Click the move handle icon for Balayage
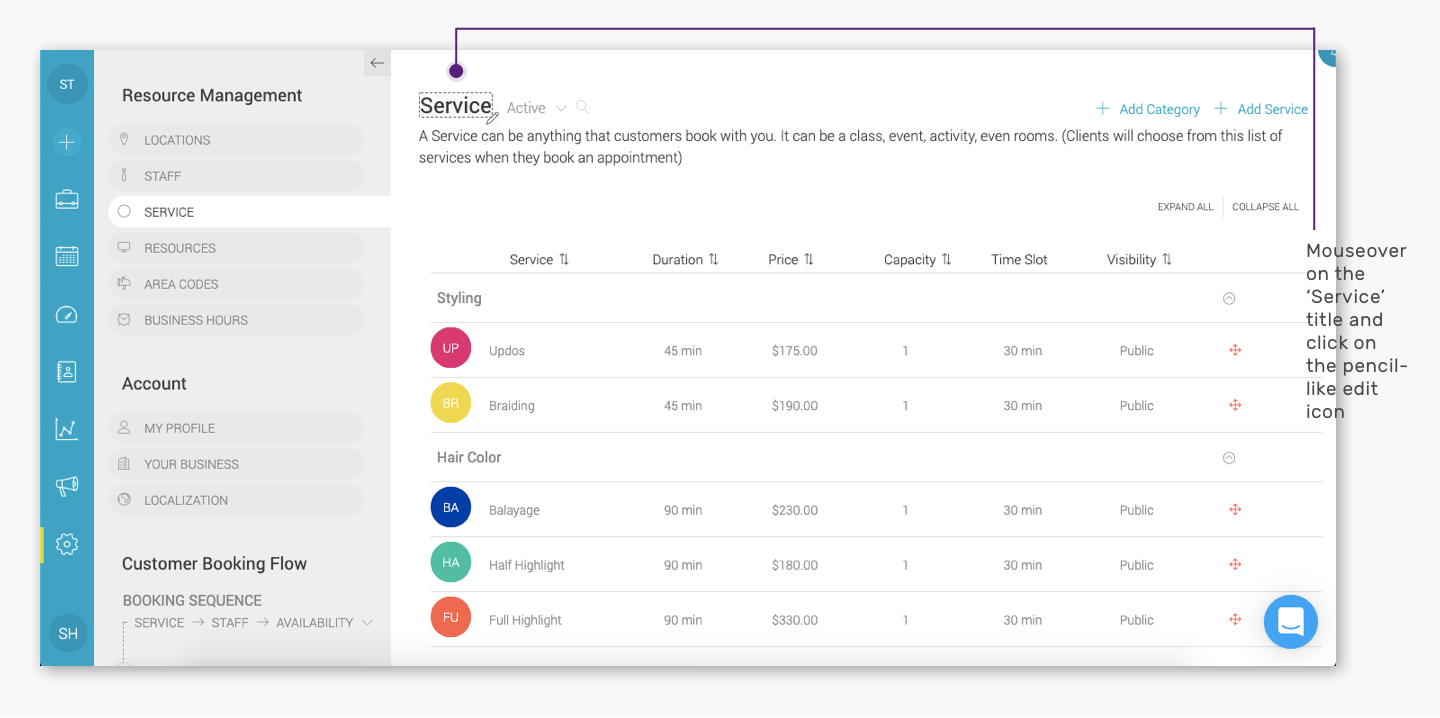The height and width of the screenshot is (718, 1440). tap(1235, 509)
